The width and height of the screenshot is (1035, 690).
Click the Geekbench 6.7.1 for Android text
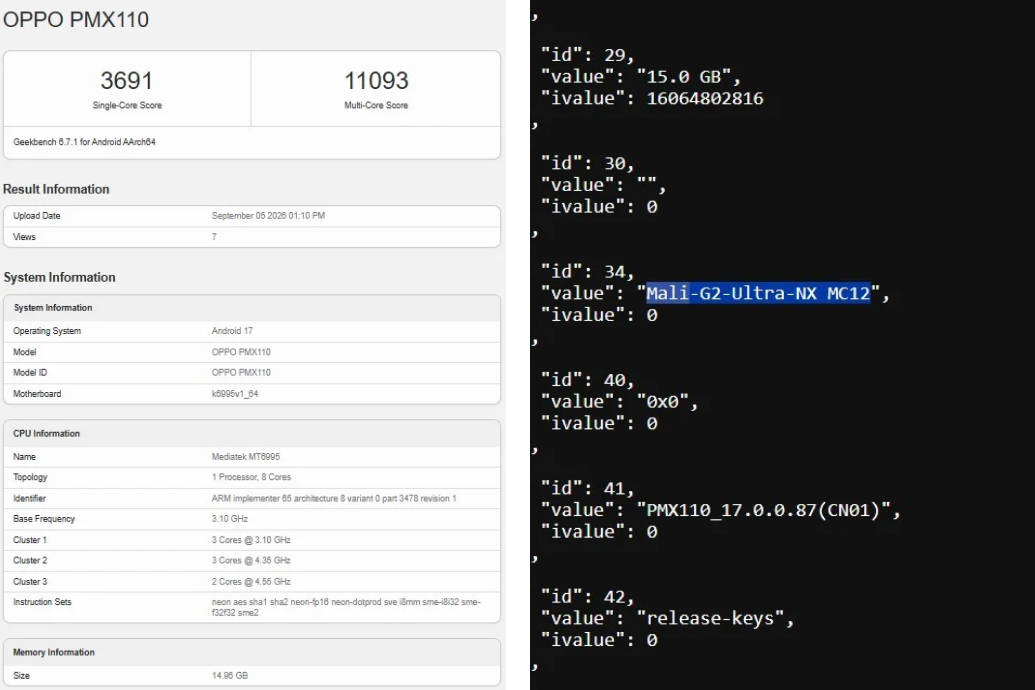click(84, 142)
